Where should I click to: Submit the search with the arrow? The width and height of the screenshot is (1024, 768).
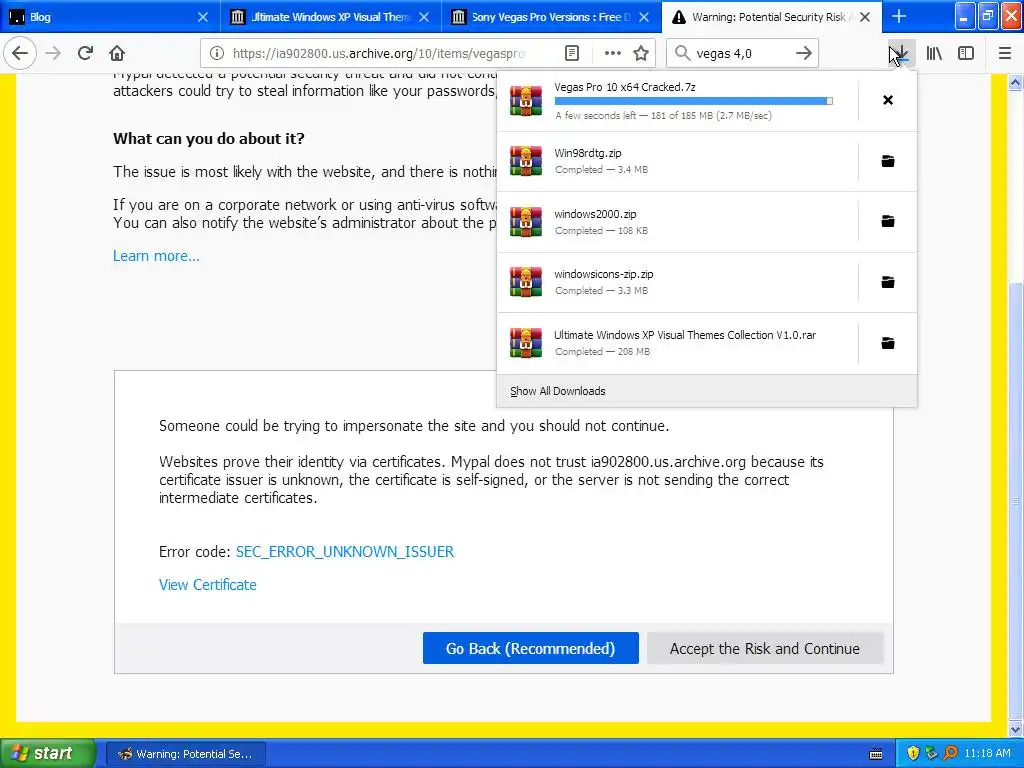point(804,54)
